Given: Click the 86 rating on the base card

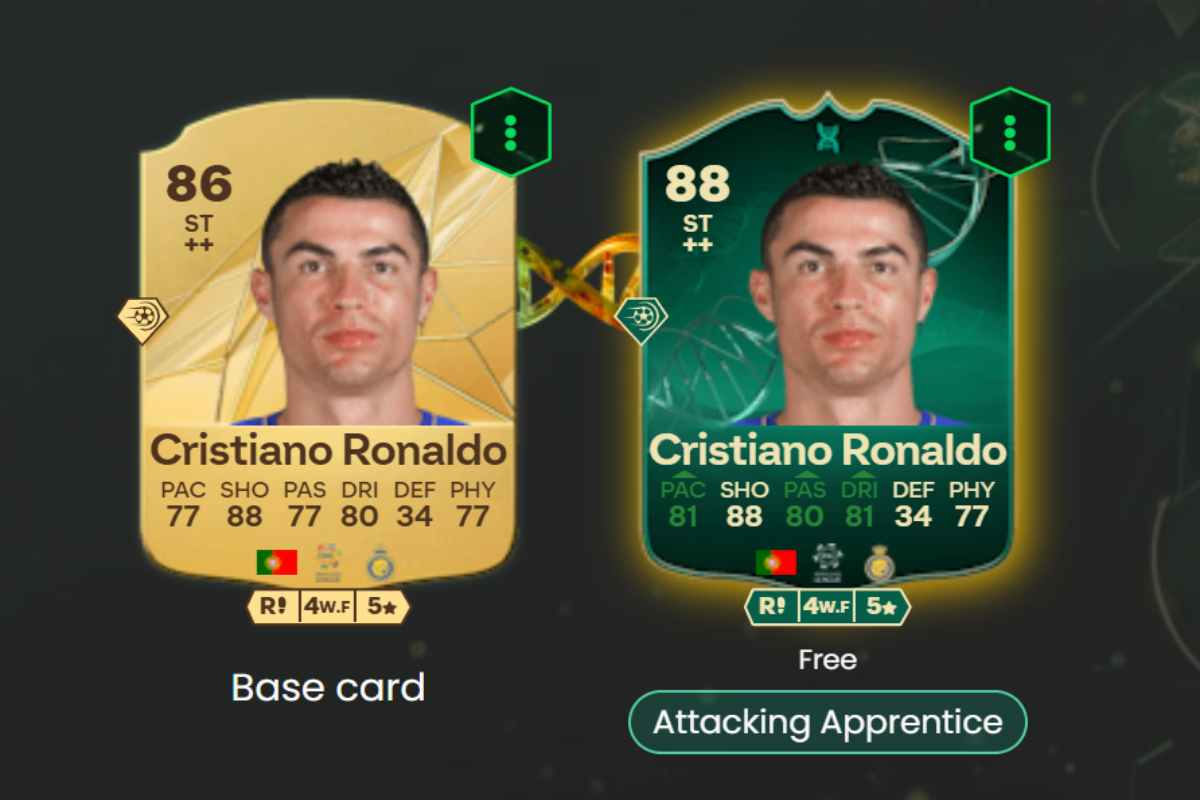Looking at the screenshot, I should coord(199,183).
